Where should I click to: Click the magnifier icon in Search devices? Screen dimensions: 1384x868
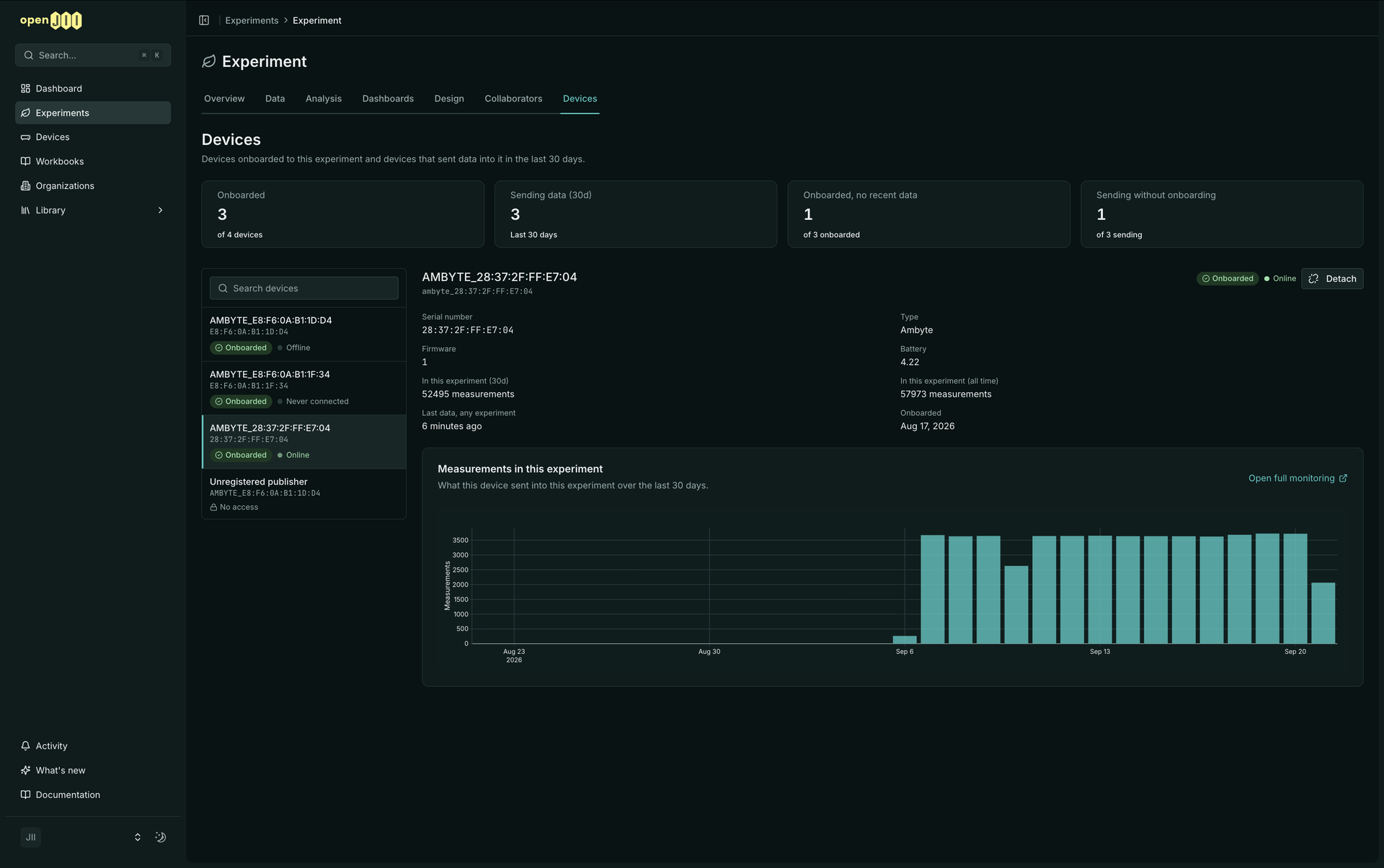[x=223, y=288]
